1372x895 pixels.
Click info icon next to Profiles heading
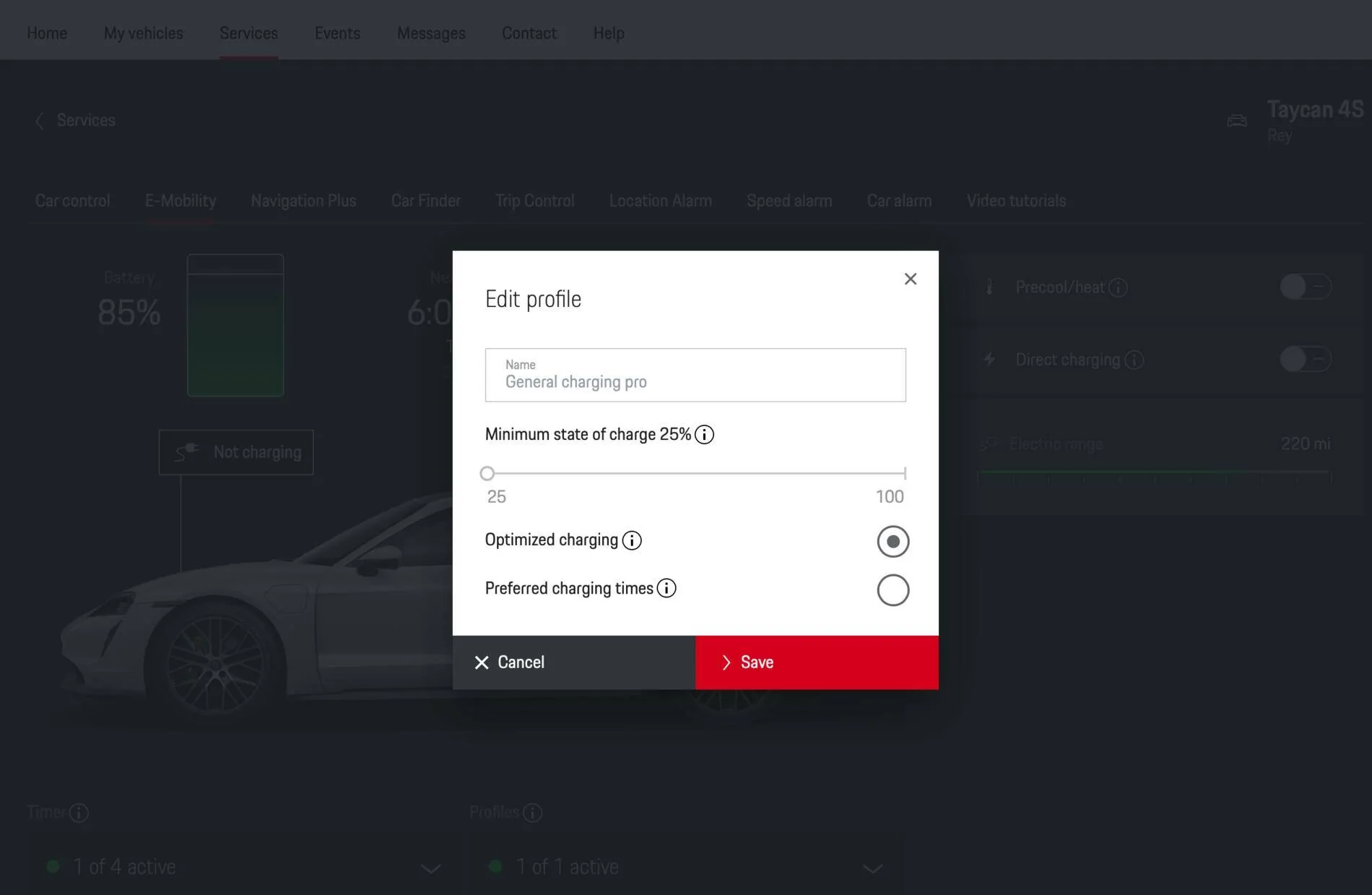(x=532, y=813)
